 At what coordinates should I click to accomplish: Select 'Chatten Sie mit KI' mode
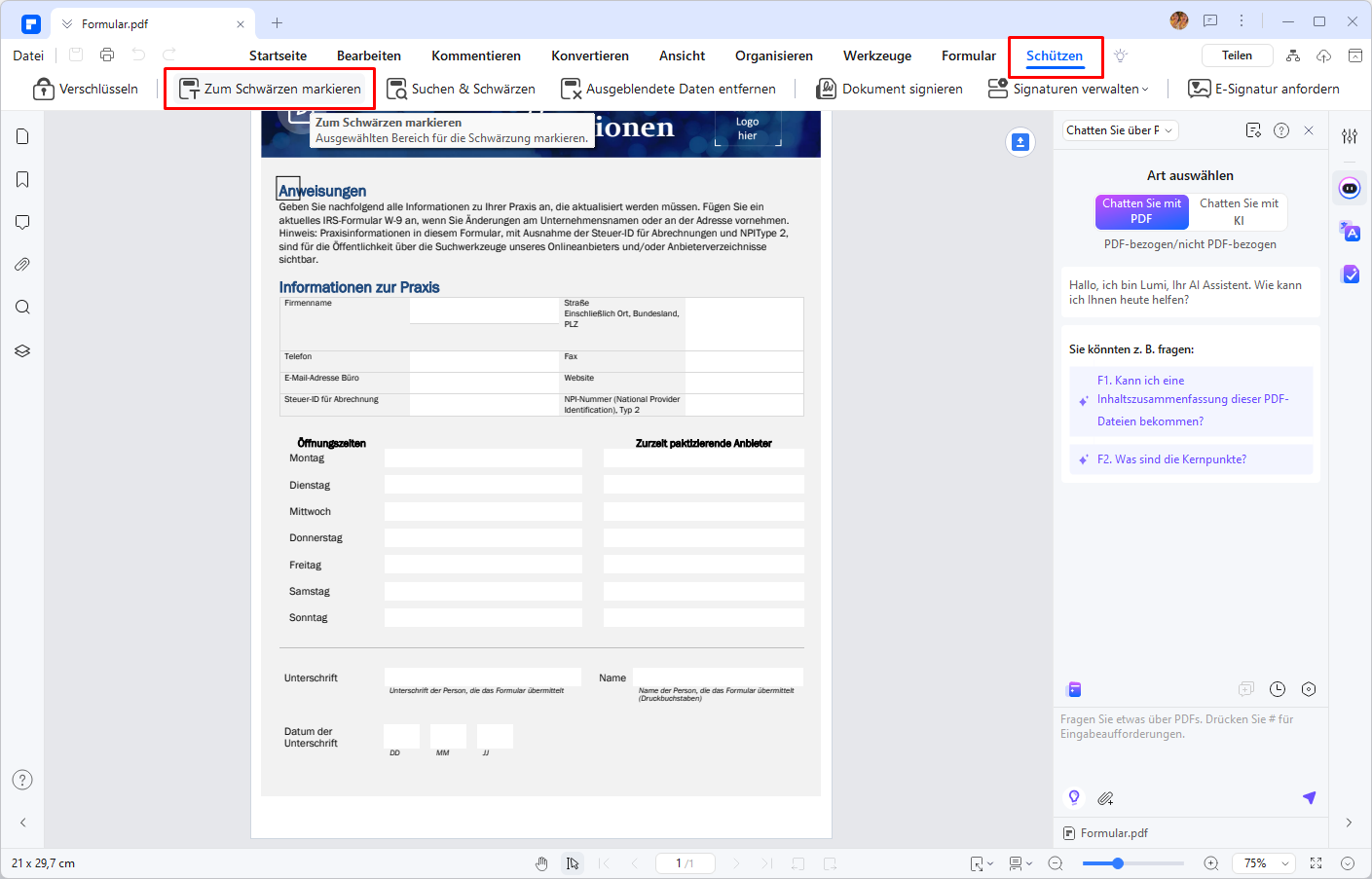point(1239,211)
